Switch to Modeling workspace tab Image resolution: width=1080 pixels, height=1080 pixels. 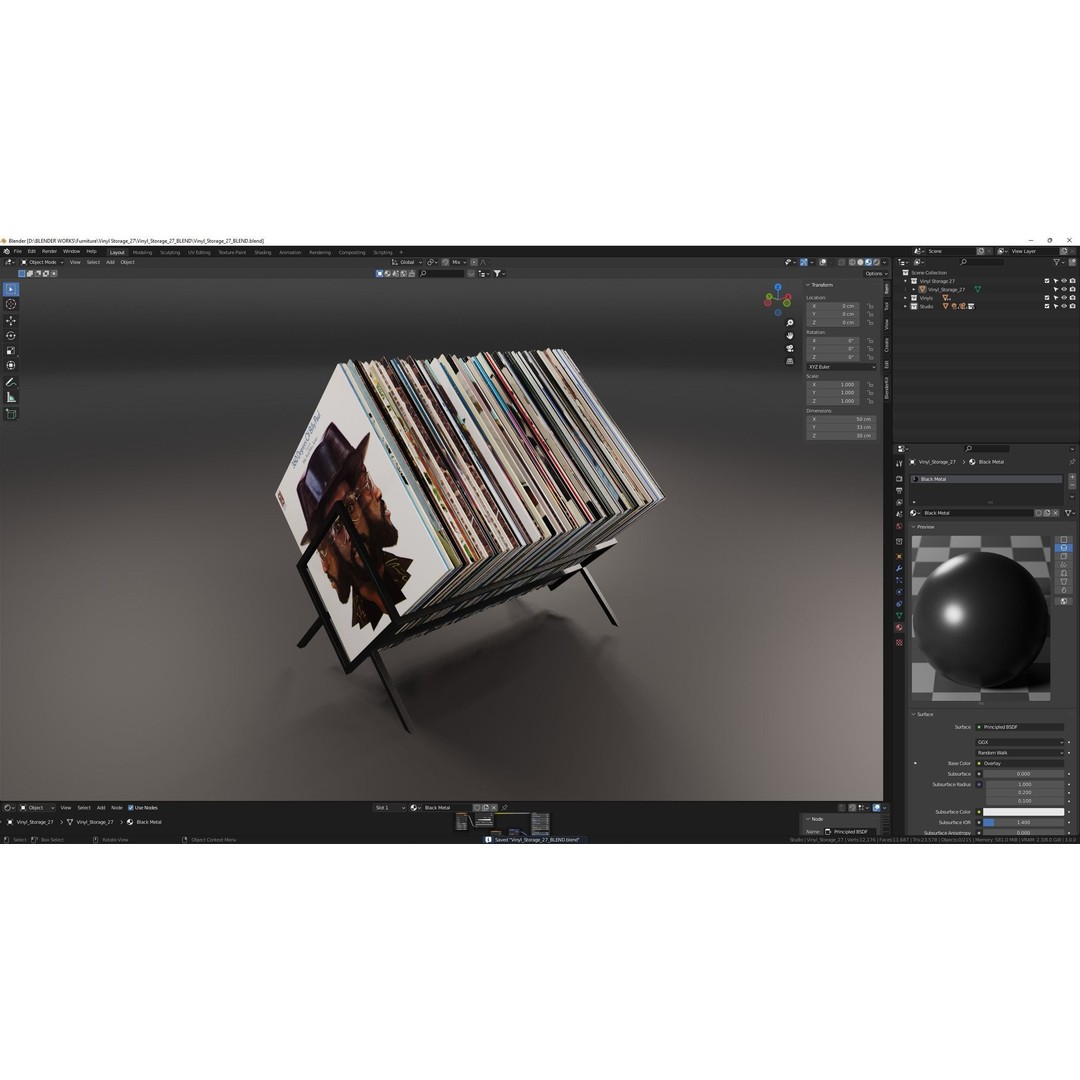pos(143,252)
